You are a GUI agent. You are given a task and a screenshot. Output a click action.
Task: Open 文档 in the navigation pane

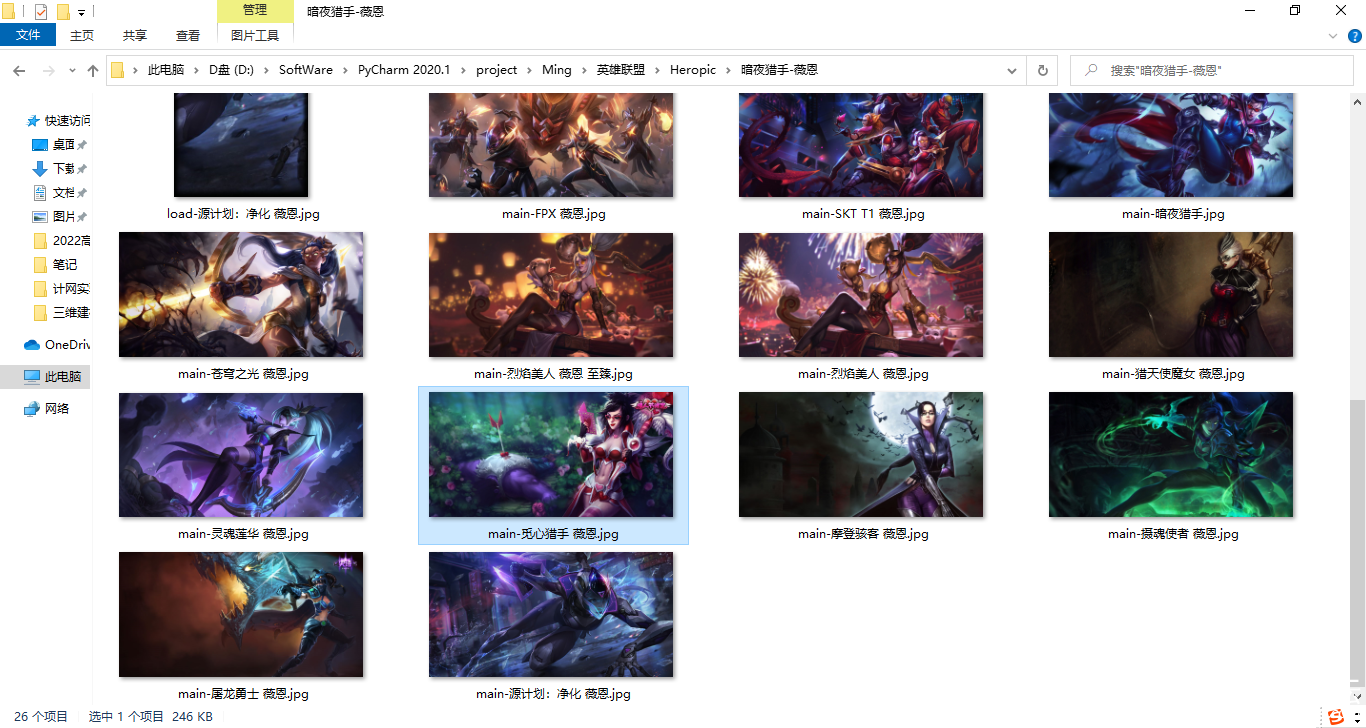coord(60,192)
